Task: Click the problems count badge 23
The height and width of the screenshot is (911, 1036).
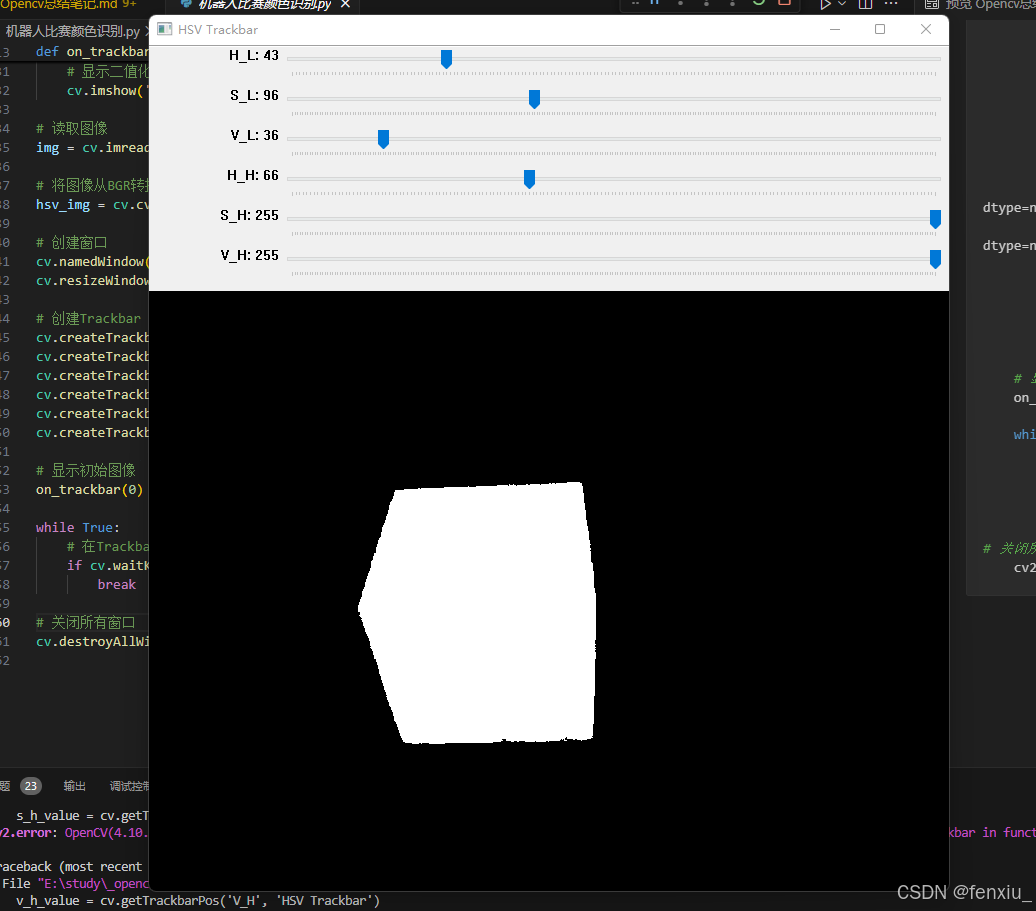Action: 31,786
